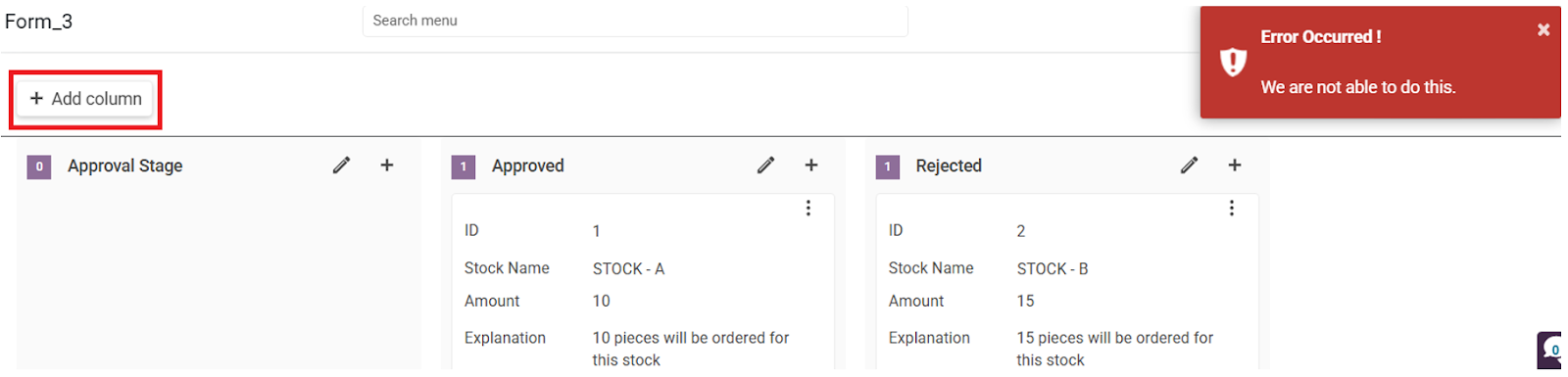Click the Approved column count badge

point(464,166)
